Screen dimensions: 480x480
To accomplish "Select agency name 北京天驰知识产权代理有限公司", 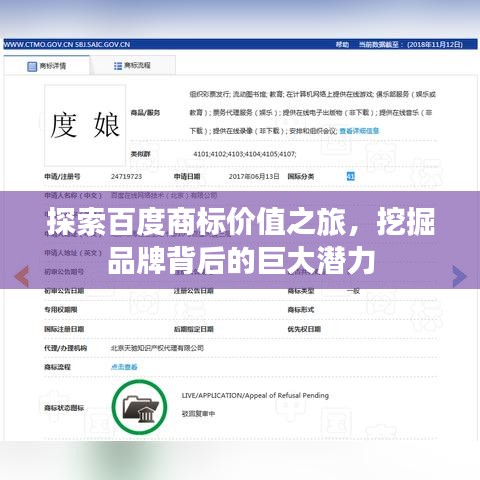I will click(x=157, y=348).
